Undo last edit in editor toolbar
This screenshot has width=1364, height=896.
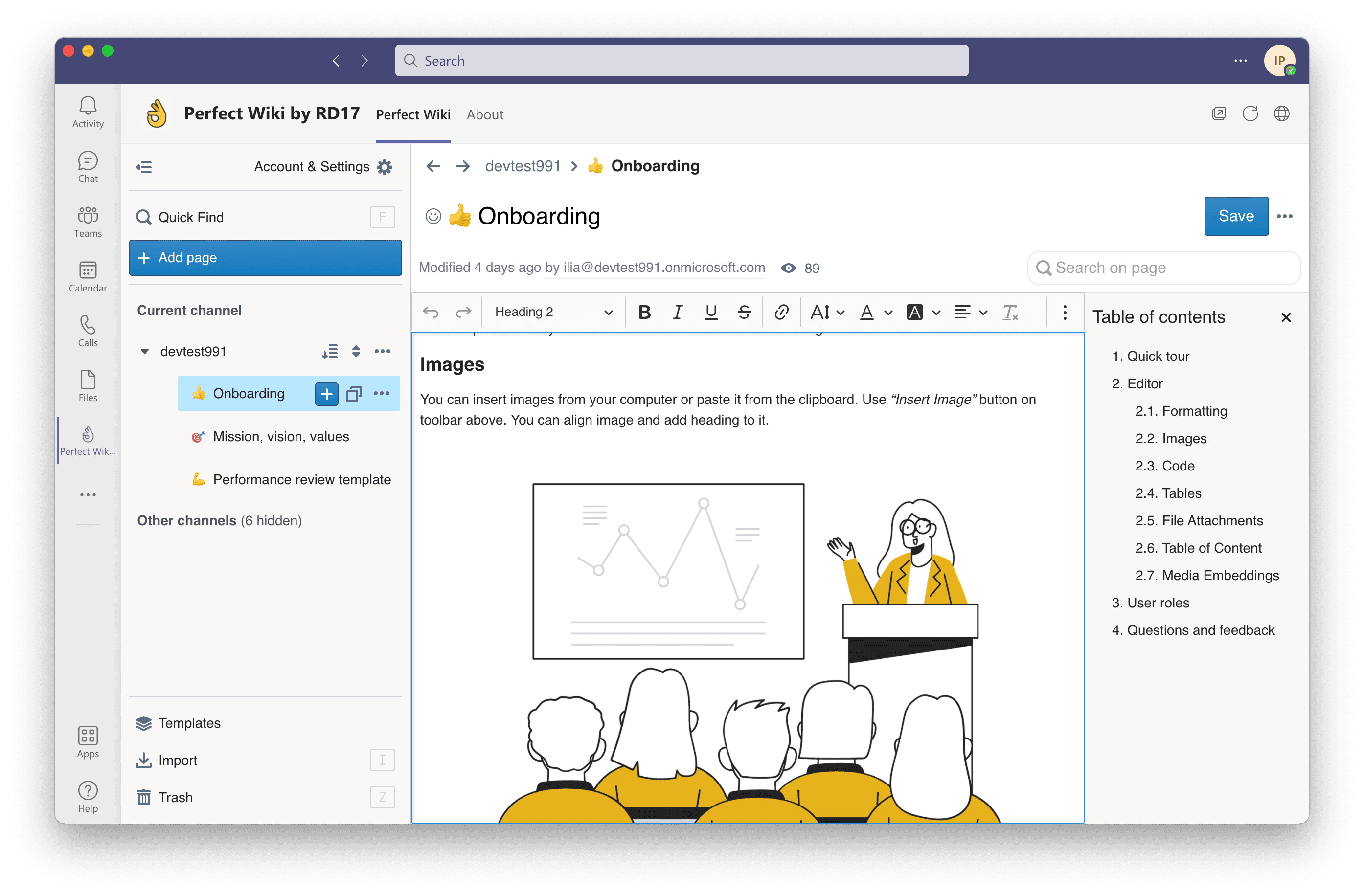coord(431,312)
